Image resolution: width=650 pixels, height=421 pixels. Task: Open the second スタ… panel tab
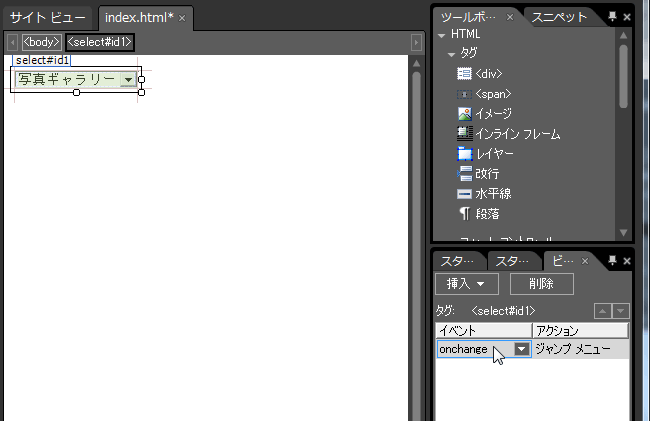click(512, 261)
